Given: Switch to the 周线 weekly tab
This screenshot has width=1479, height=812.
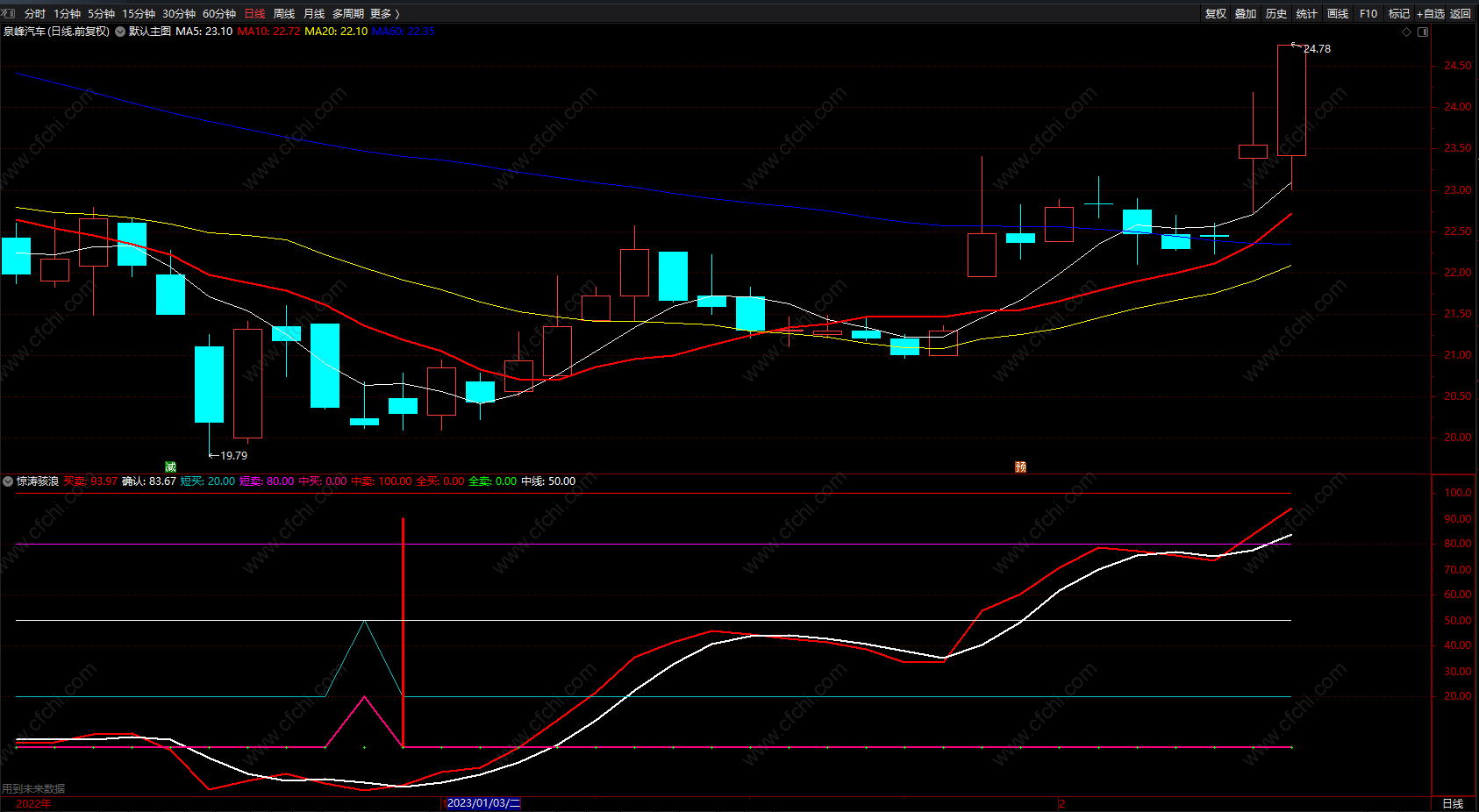Looking at the screenshot, I should [x=284, y=13].
